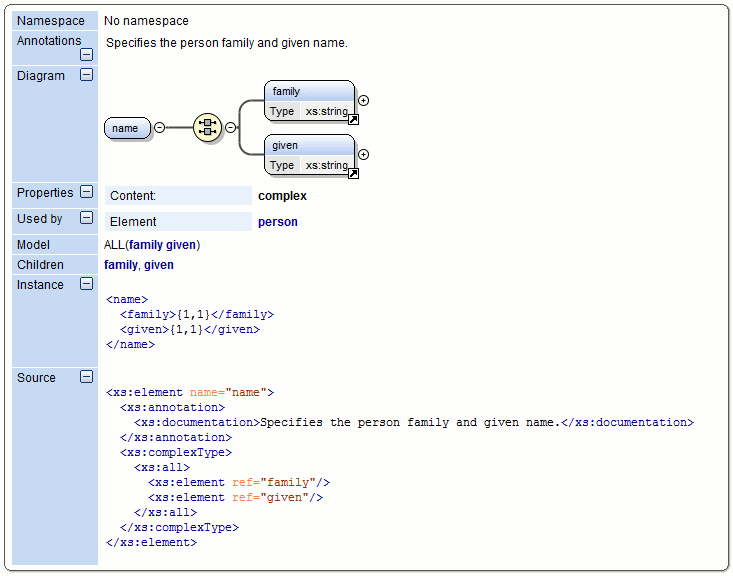Click the ALL compositor symbol in diagram
The width and height of the screenshot is (733, 576).
[207, 127]
